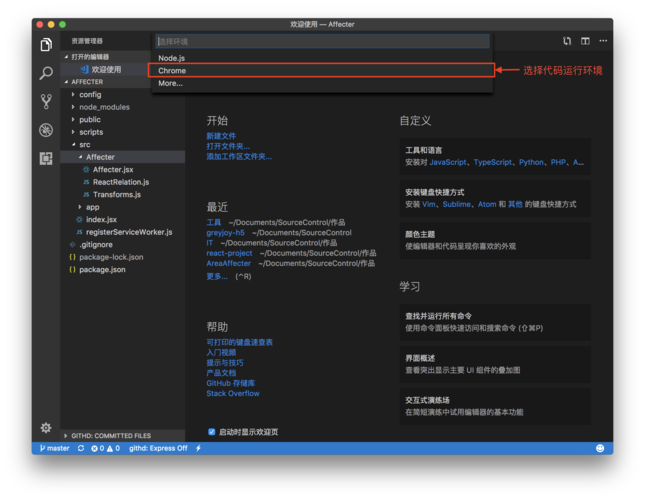This screenshot has height=500, width=645.
Task: Select Chrome environment option
Action: click(x=322, y=71)
